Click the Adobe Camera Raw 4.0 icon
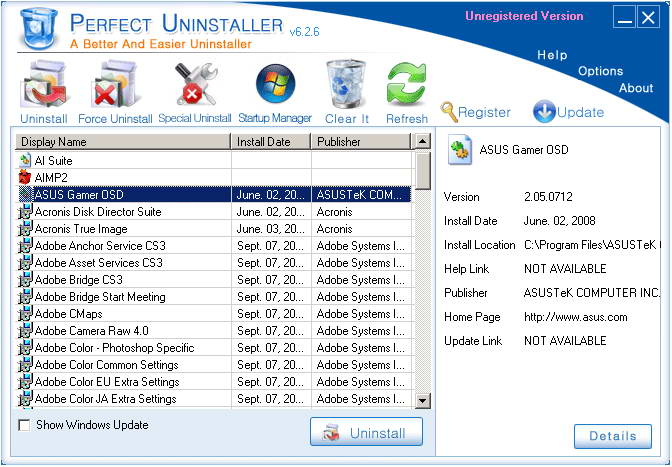The width and height of the screenshot is (672, 467). (x=25, y=331)
